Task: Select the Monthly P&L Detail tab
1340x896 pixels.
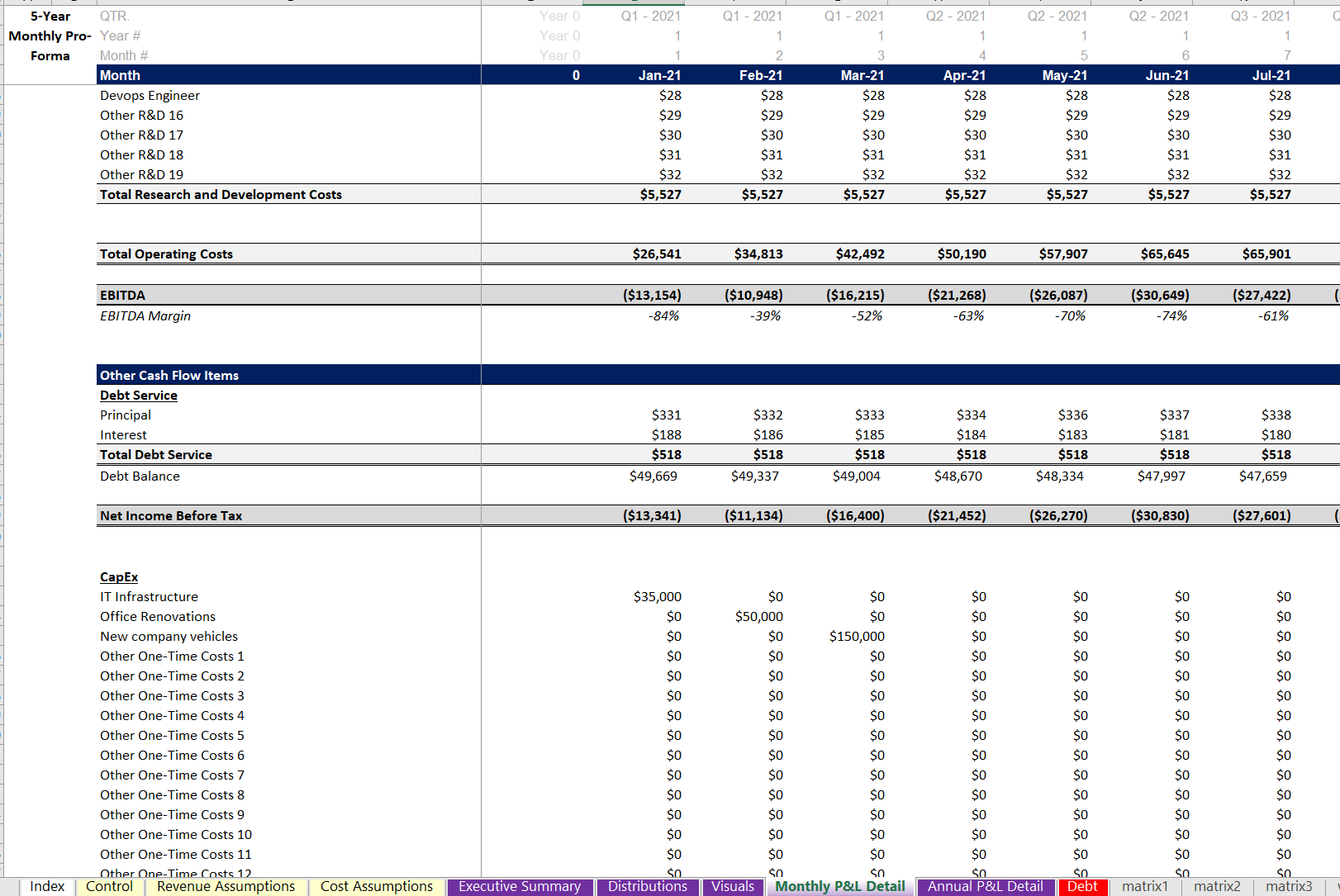Action: pyautogui.click(x=840, y=886)
